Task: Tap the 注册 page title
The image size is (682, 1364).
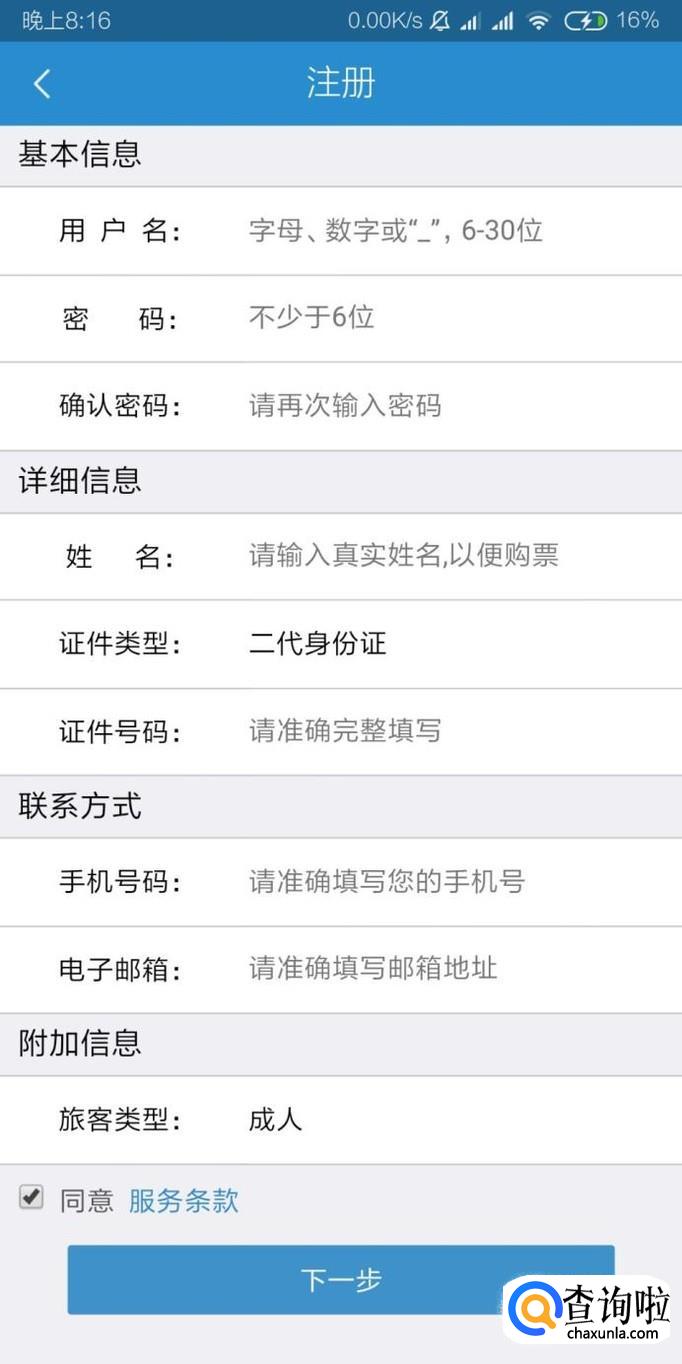Action: (x=341, y=84)
